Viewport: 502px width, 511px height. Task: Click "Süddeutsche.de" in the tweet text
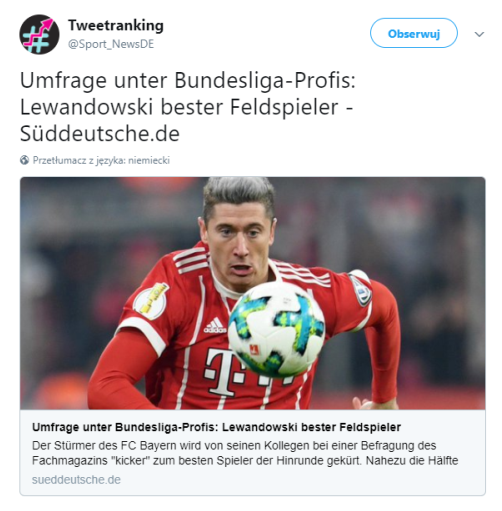(x=100, y=133)
